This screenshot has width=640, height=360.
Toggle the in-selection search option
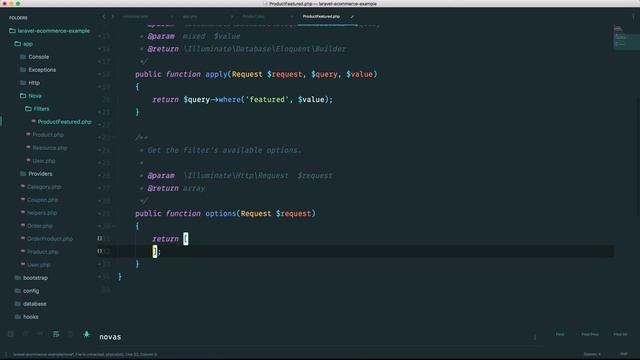(x=71, y=334)
